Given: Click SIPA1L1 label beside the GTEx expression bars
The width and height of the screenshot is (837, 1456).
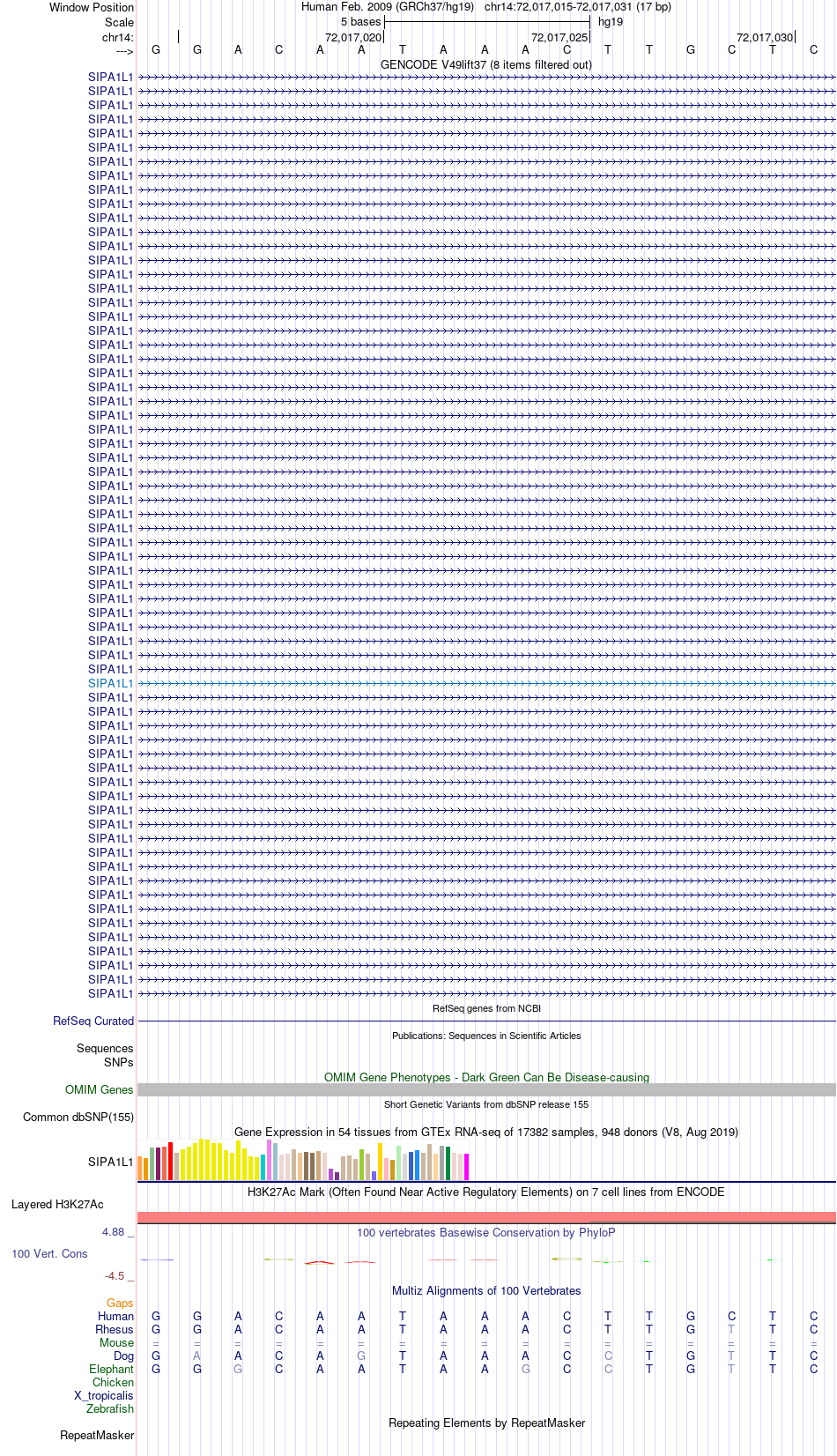Looking at the screenshot, I should point(111,1162).
